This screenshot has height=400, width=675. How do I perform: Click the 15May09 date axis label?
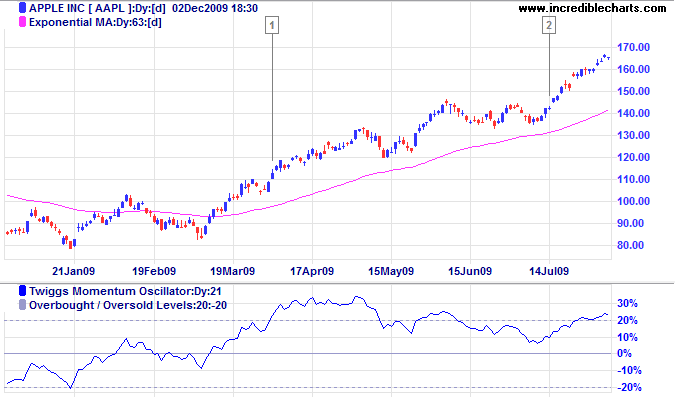pyautogui.click(x=391, y=271)
